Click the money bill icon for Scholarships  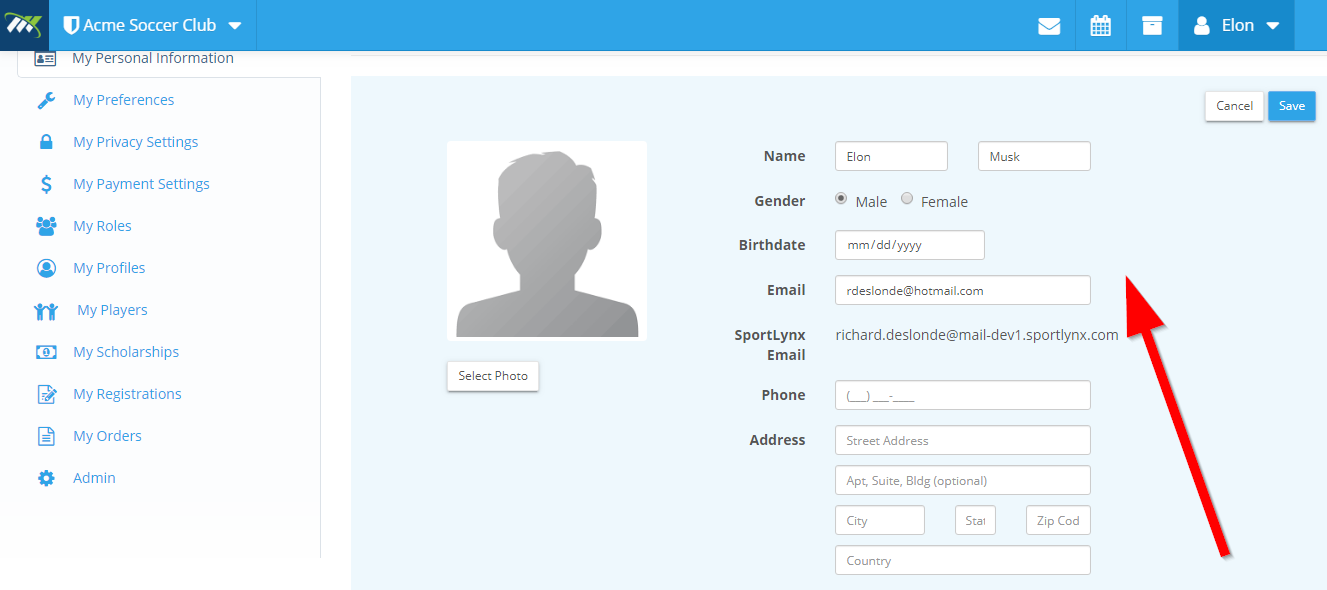click(x=46, y=352)
